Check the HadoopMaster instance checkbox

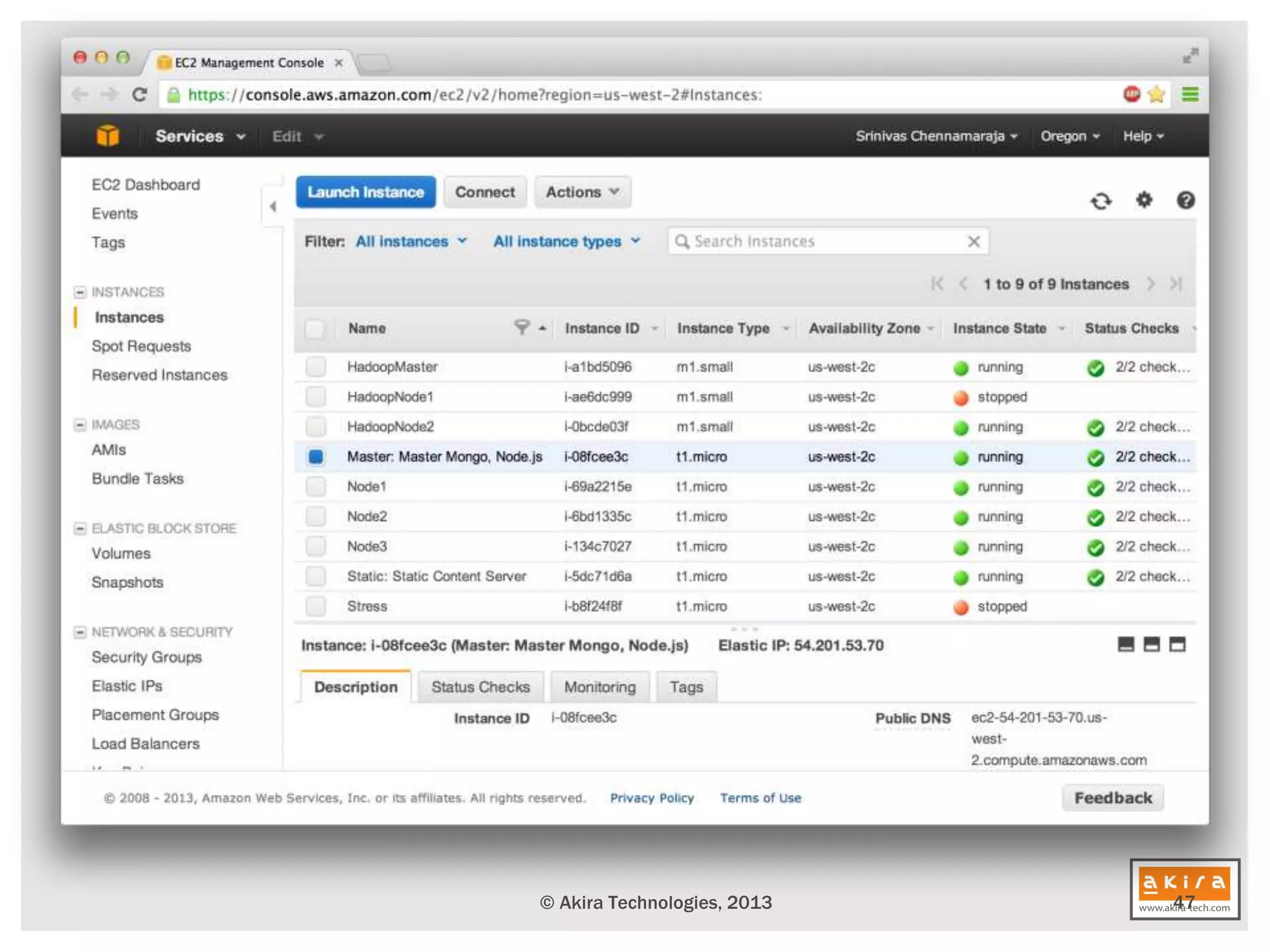click(316, 367)
